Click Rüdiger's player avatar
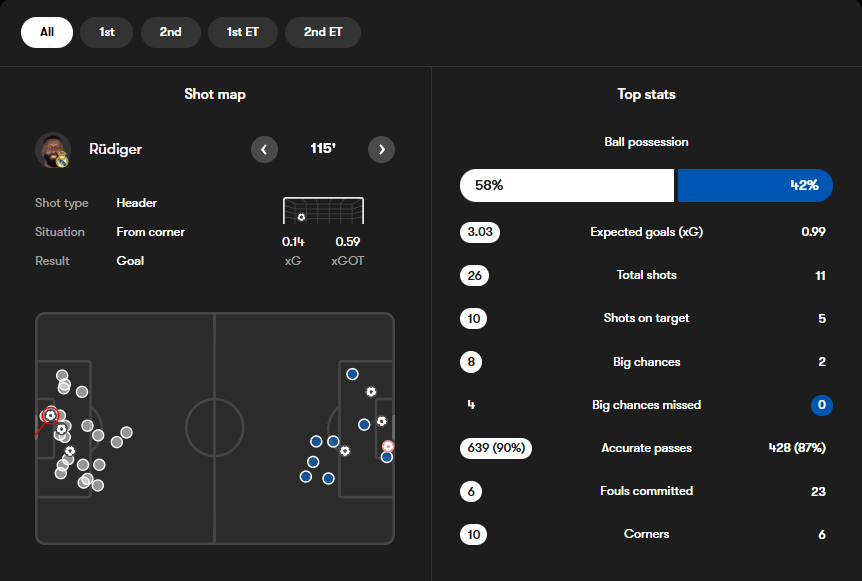This screenshot has width=862, height=581. 53,150
